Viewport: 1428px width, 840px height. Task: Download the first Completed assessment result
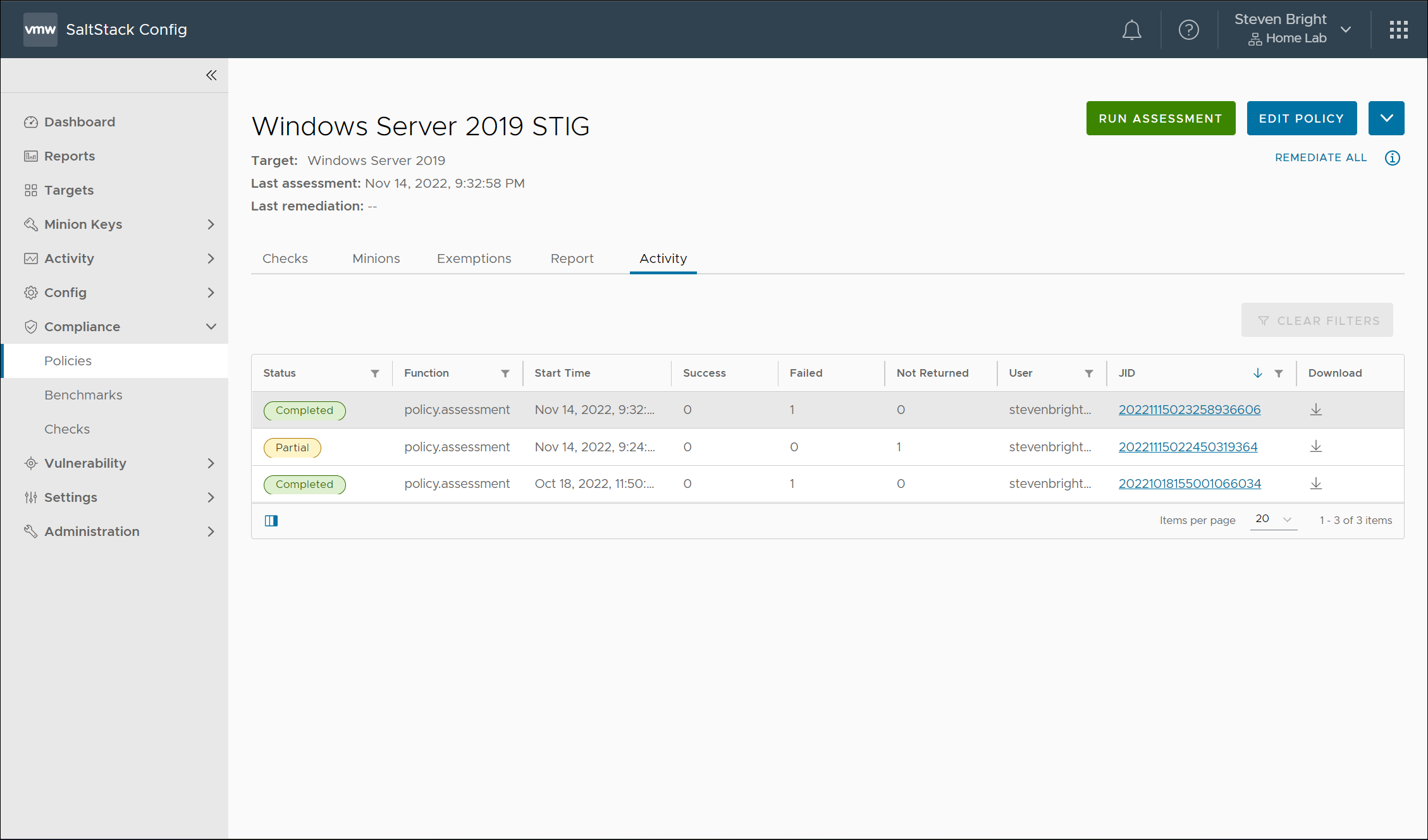(x=1315, y=410)
